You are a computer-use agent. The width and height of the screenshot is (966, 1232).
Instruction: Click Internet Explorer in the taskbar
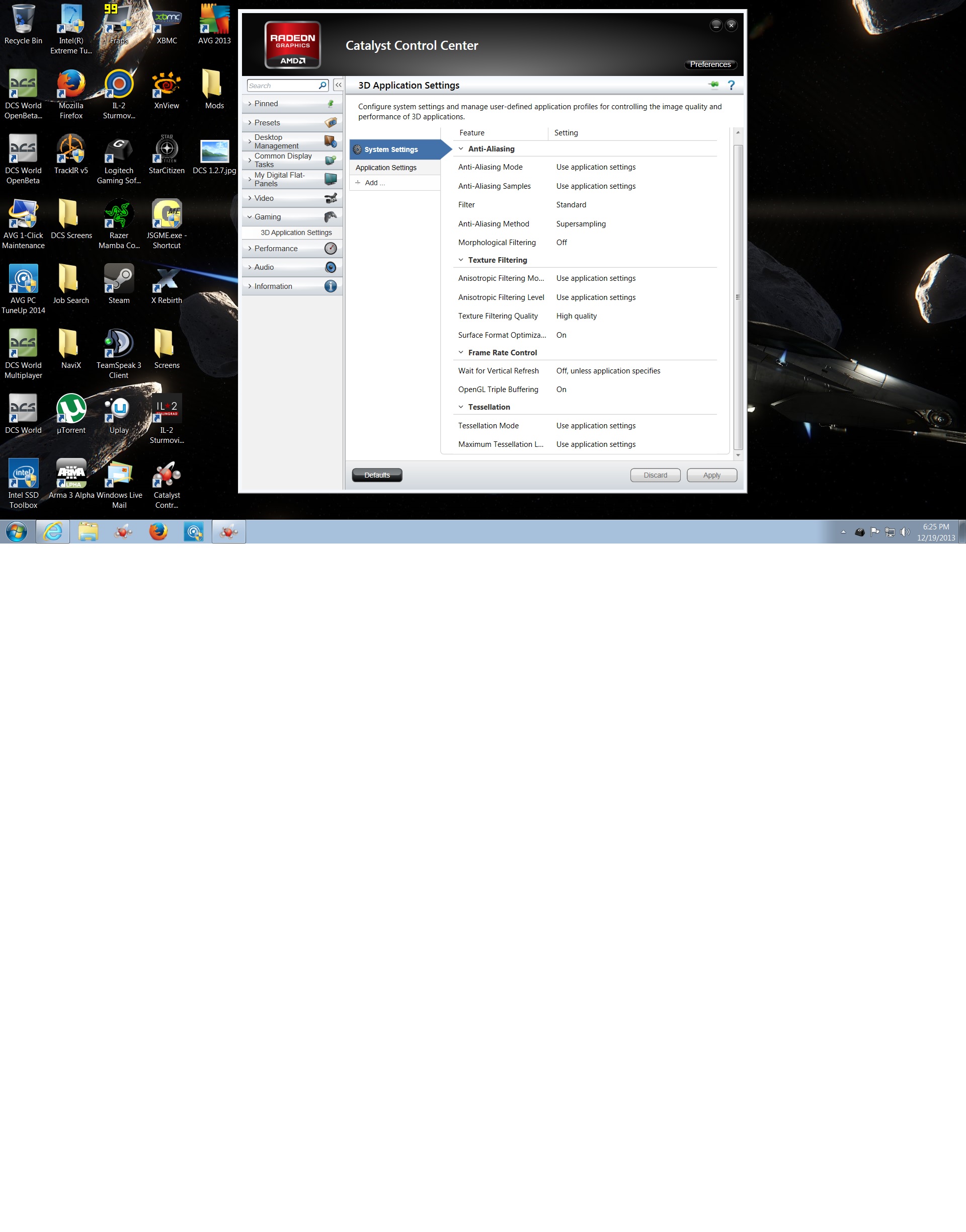[x=53, y=532]
